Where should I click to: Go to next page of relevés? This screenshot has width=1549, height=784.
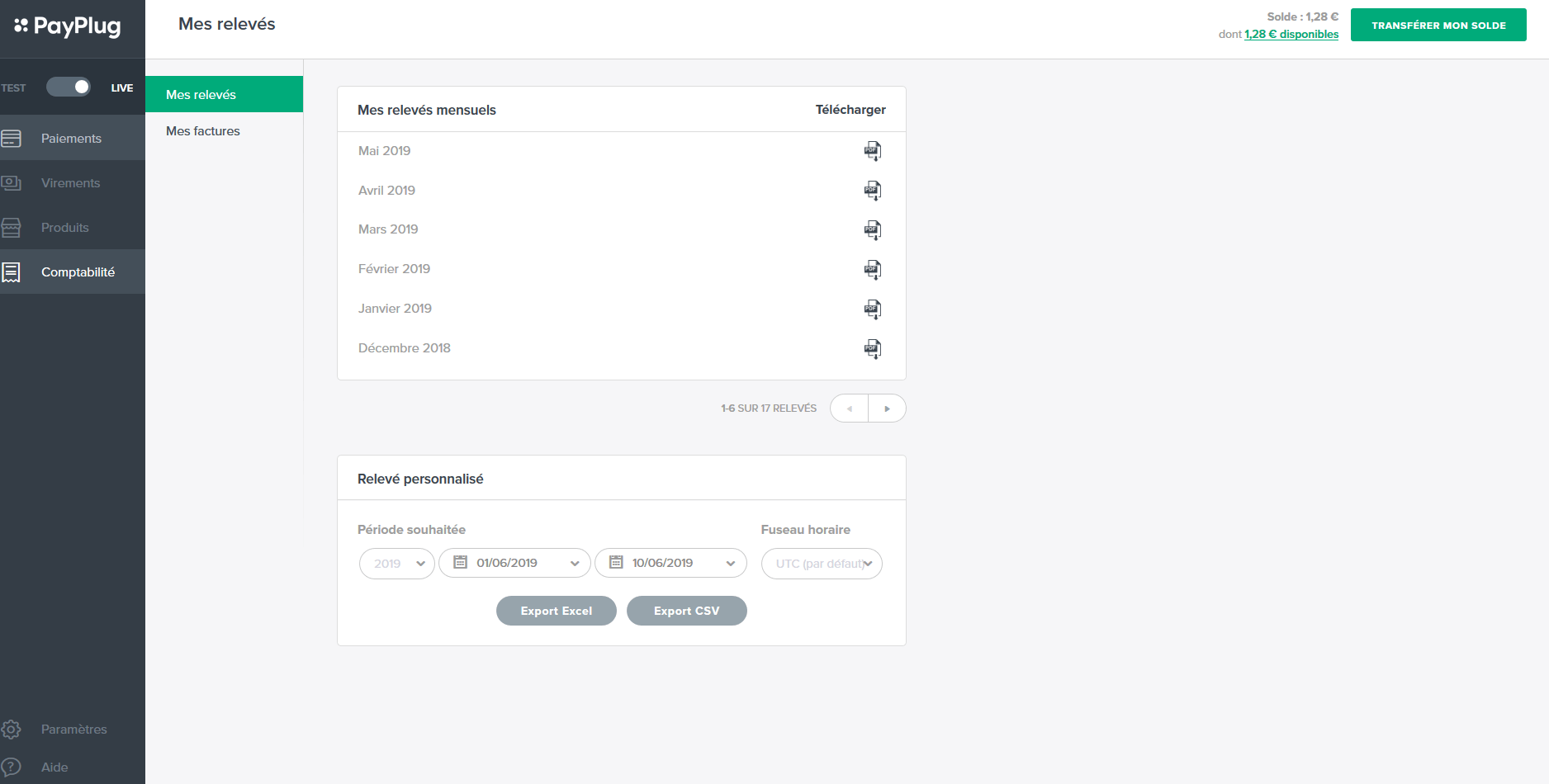tap(887, 409)
